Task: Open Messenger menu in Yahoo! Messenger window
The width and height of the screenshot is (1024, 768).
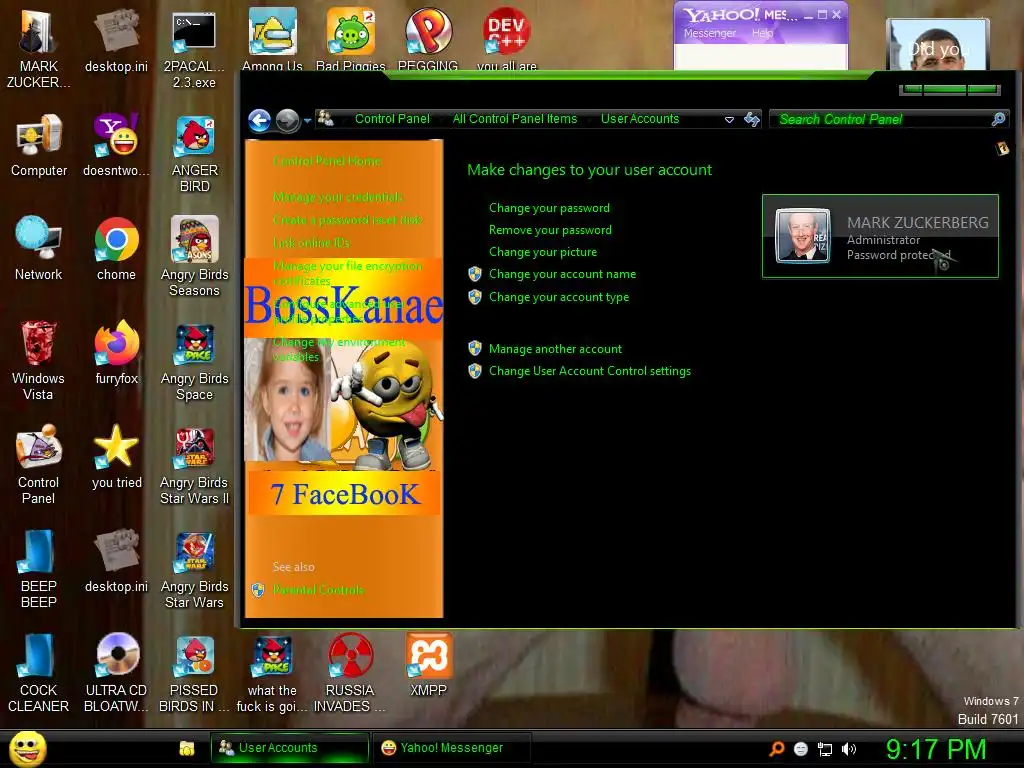Action: [x=709, y=33]
